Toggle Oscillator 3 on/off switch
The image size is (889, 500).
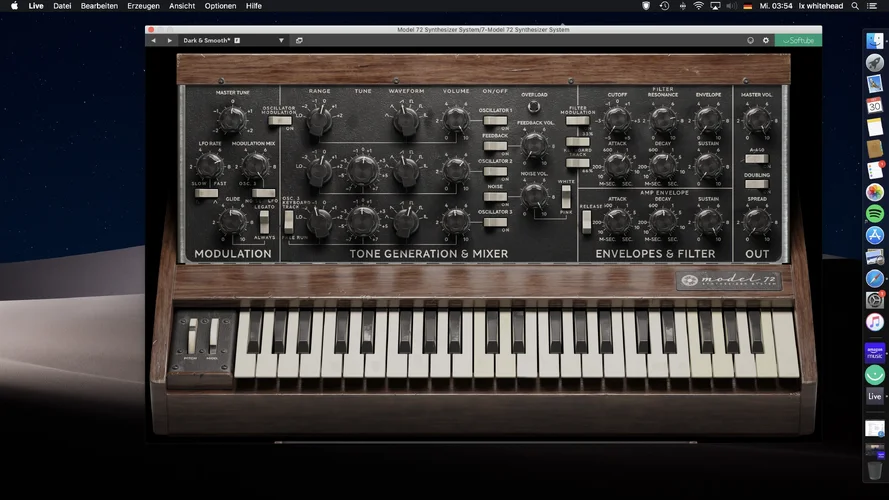[495, 222]
